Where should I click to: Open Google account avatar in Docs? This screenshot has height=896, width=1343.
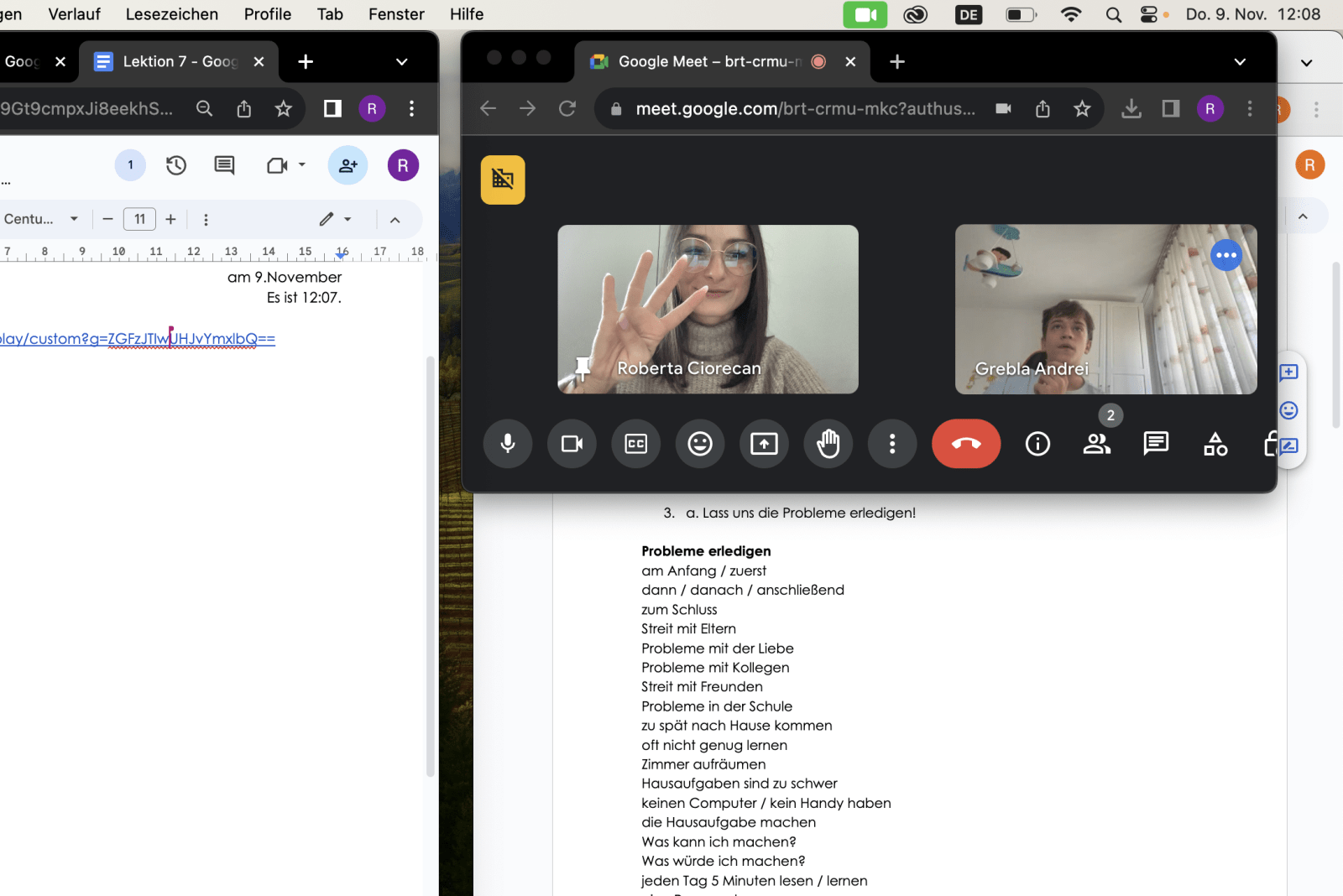(x=403, y=165)
